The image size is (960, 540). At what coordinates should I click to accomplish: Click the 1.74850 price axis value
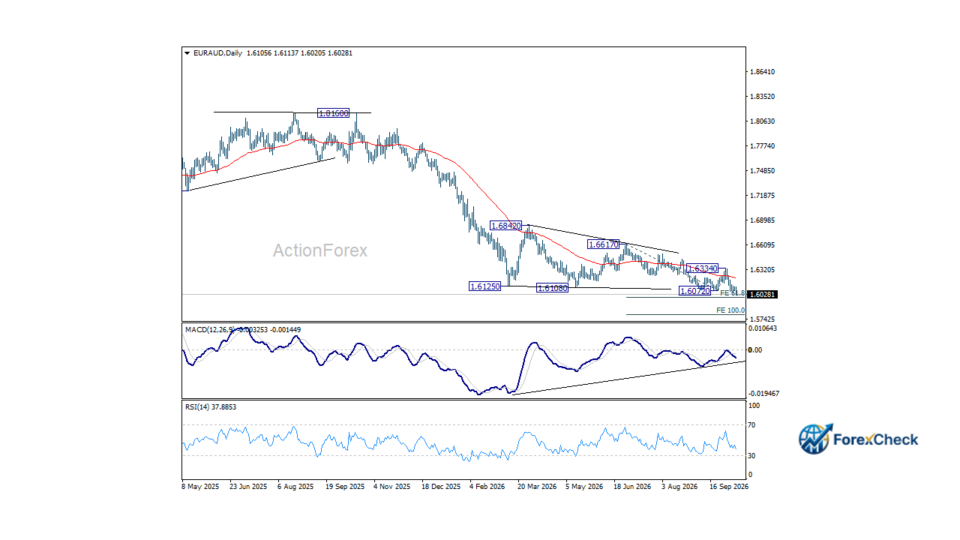(x=762, y=171)
